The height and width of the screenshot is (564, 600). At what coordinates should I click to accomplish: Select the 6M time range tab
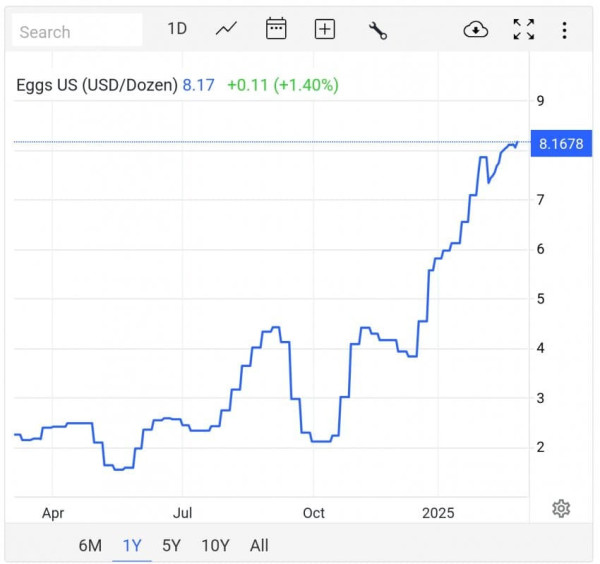pos(90,545)
